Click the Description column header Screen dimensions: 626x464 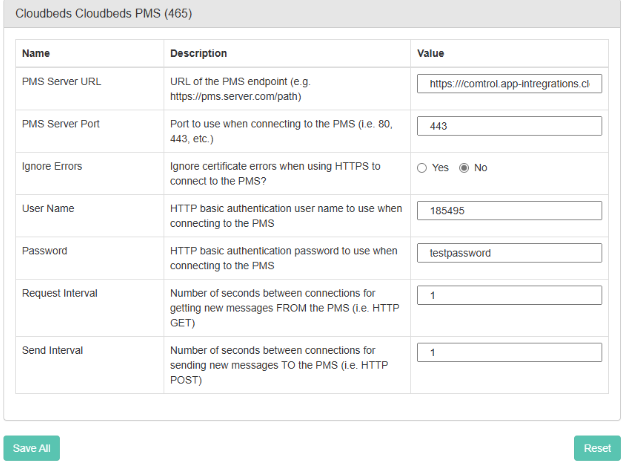pos(198,53)
